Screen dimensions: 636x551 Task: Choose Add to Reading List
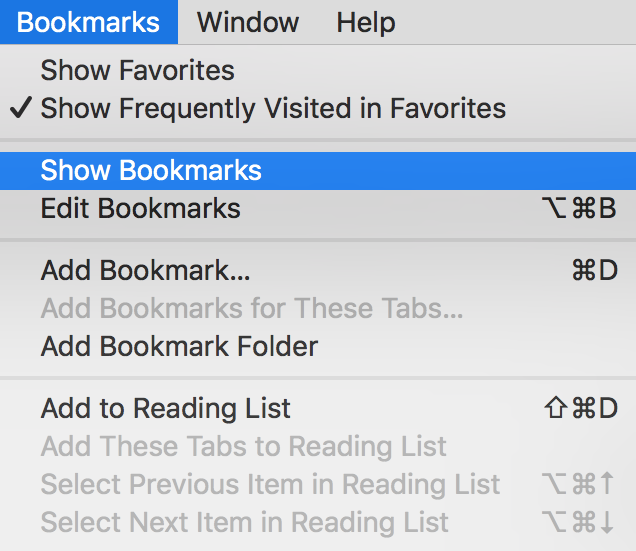(165, 409)
